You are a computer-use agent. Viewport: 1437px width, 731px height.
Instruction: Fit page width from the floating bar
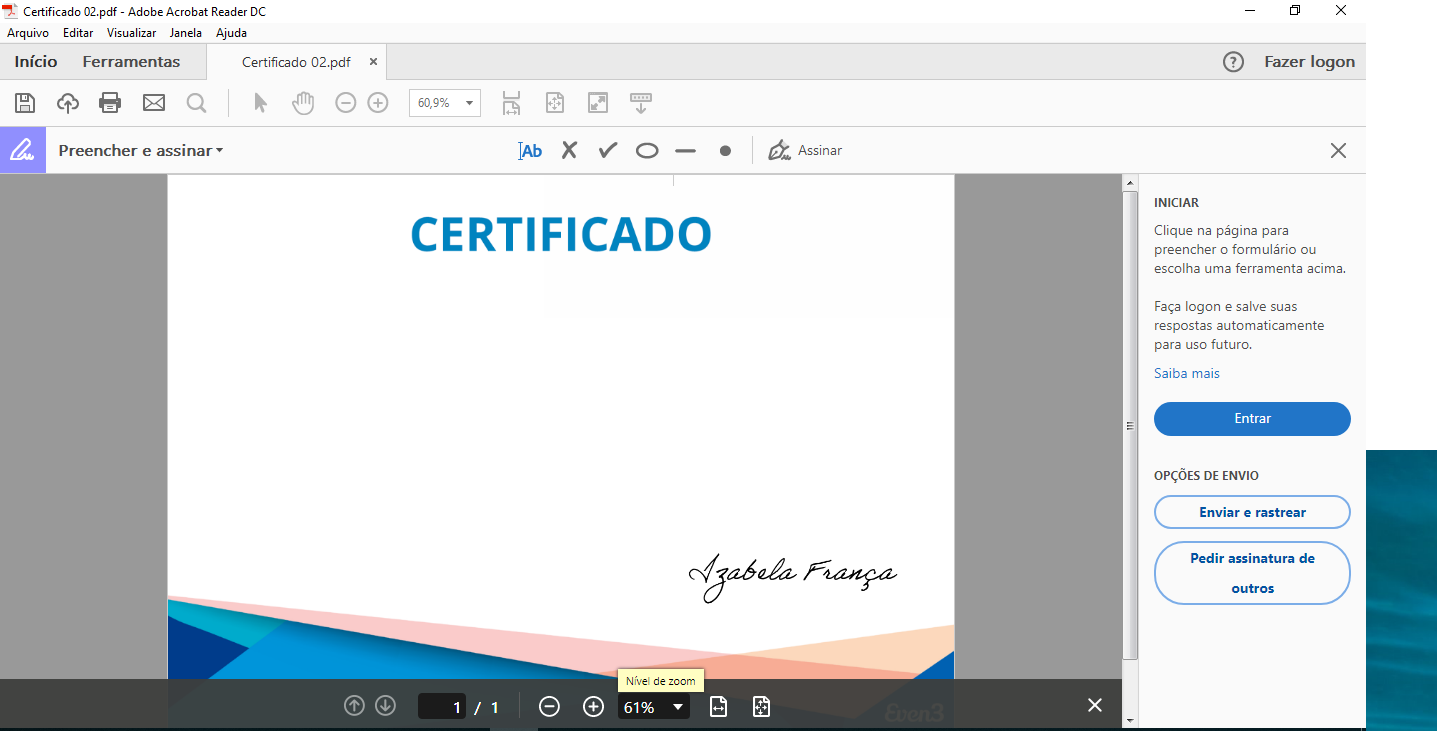tap(718, 707)
